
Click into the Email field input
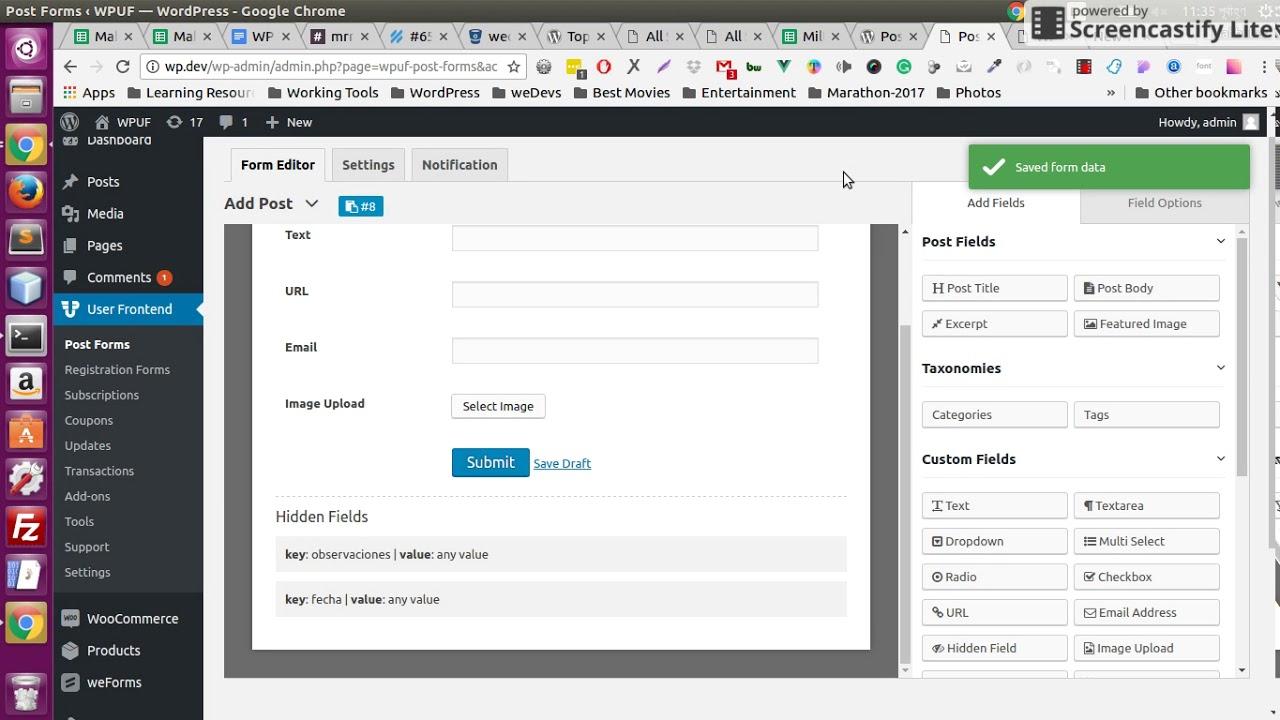point(635,350)
